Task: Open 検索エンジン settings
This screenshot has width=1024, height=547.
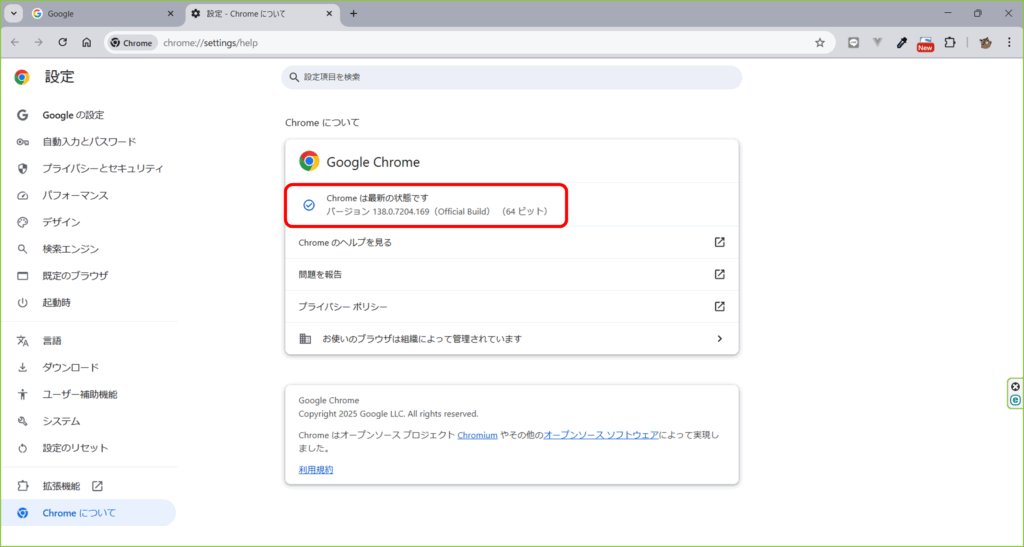Action: coord(89,249)
